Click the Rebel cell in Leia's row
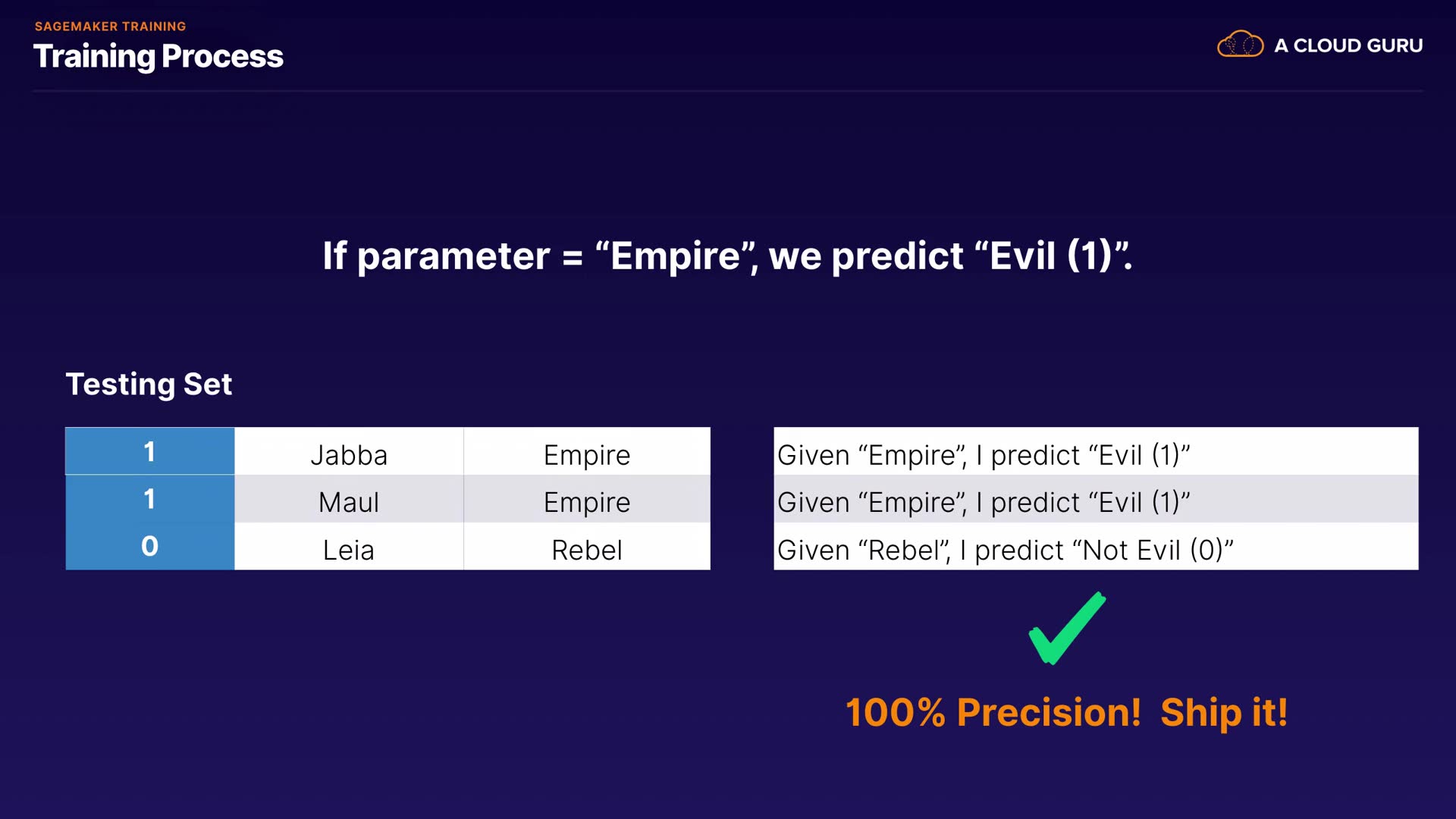The image size is (1456, 819). pyautogui.click(x=587, y=550)
